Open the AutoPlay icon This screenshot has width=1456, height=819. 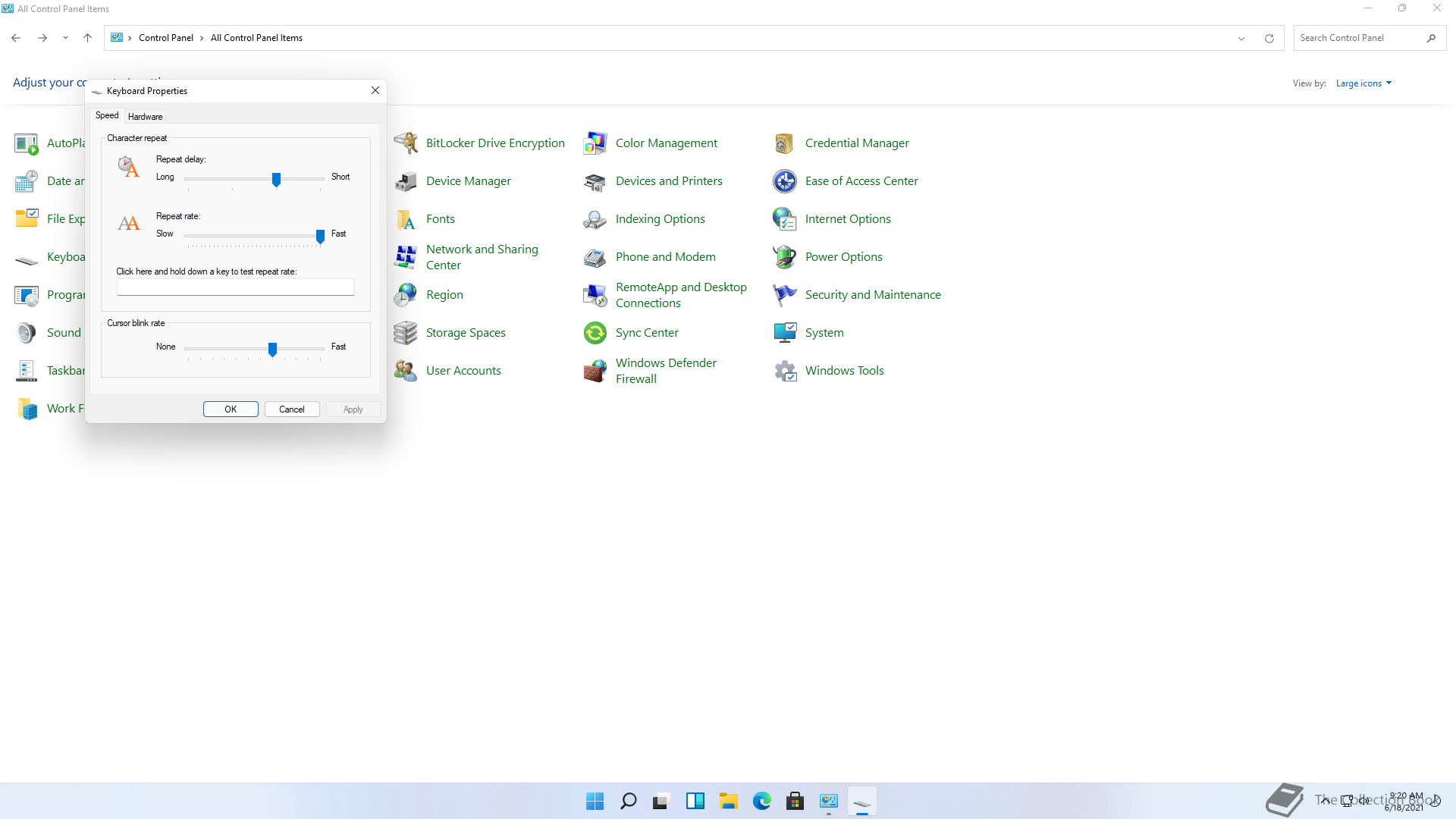(x=27, y=143)
